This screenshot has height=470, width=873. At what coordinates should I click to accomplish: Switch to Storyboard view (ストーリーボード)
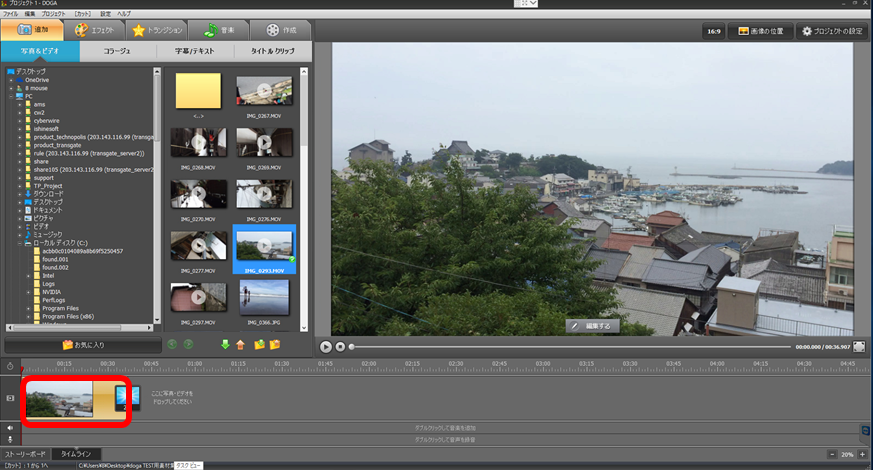26,454
